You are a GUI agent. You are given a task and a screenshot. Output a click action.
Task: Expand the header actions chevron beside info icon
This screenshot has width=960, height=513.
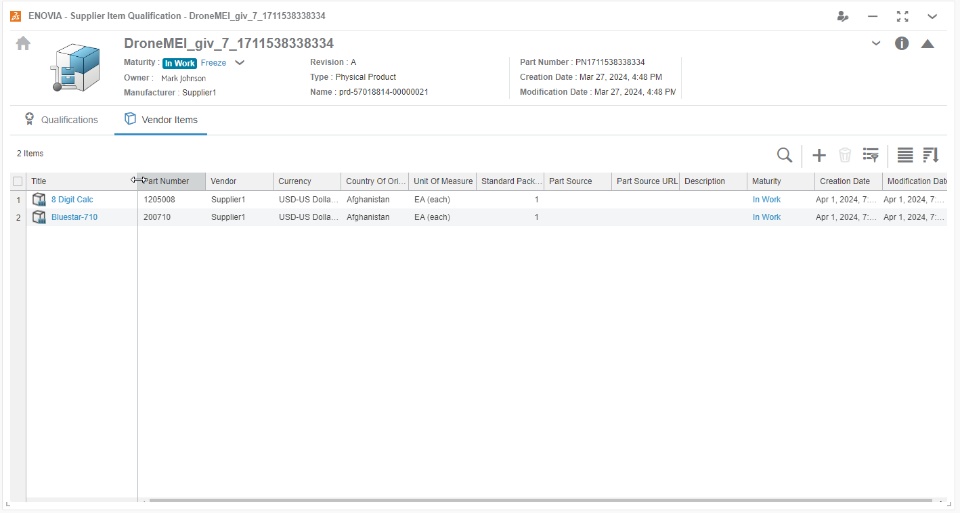(x=876, y=43)
